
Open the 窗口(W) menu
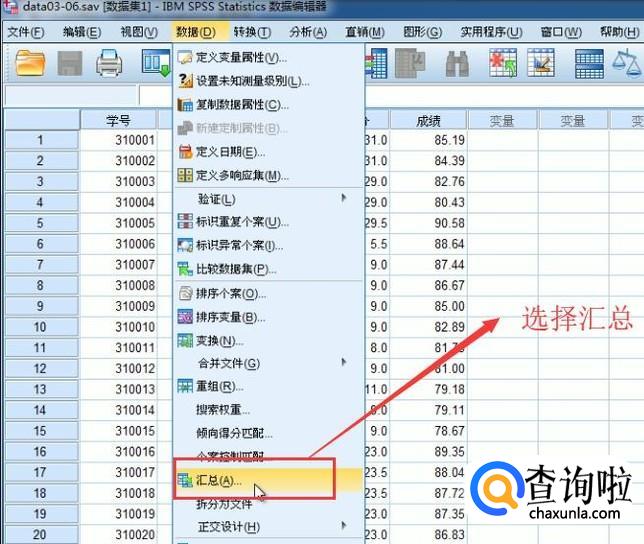point(561,32)
